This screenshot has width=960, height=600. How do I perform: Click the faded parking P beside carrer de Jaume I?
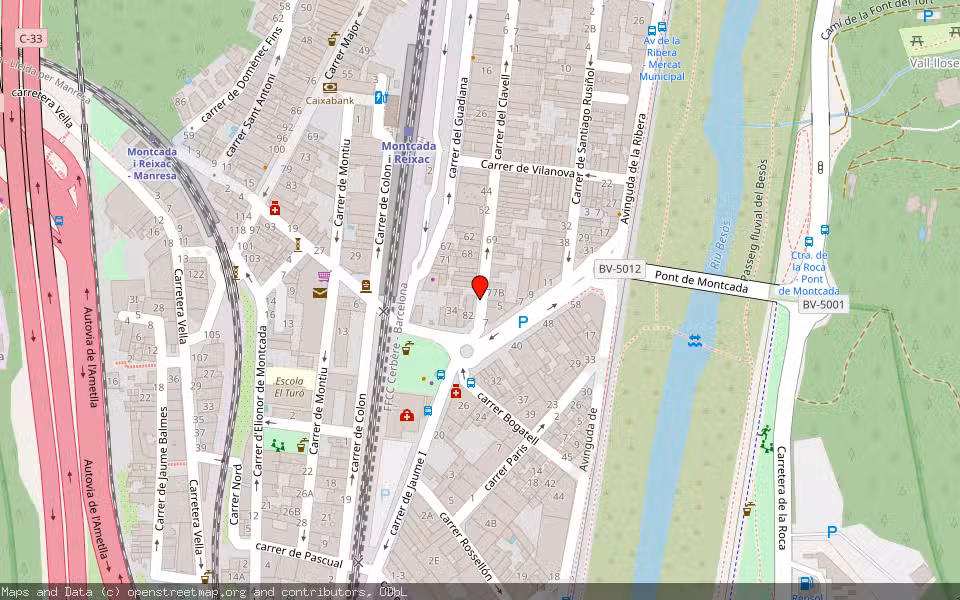click(x=385, y=494)
